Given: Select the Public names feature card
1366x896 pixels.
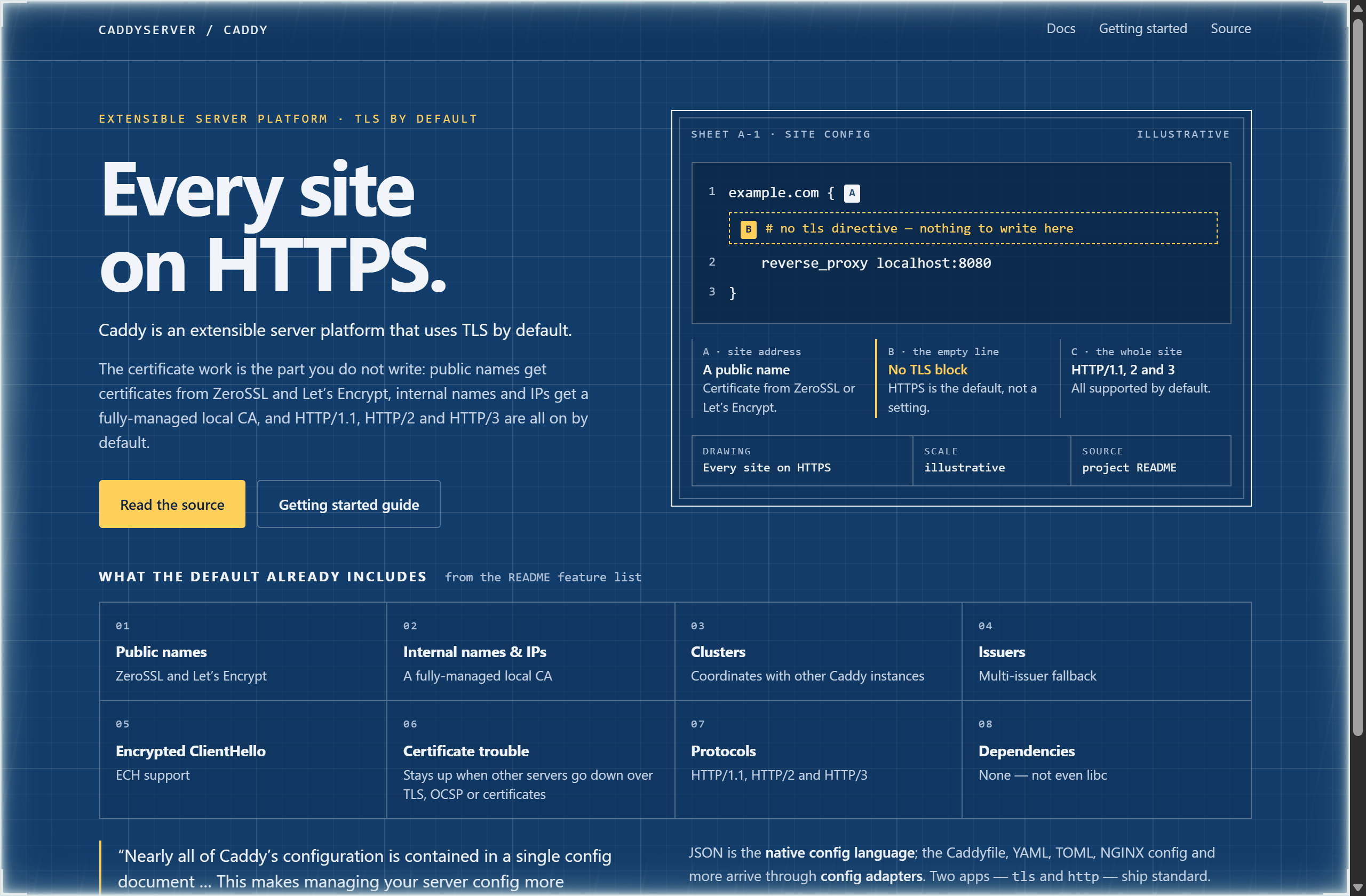Looking at the screenshot, I should (243, 651).
